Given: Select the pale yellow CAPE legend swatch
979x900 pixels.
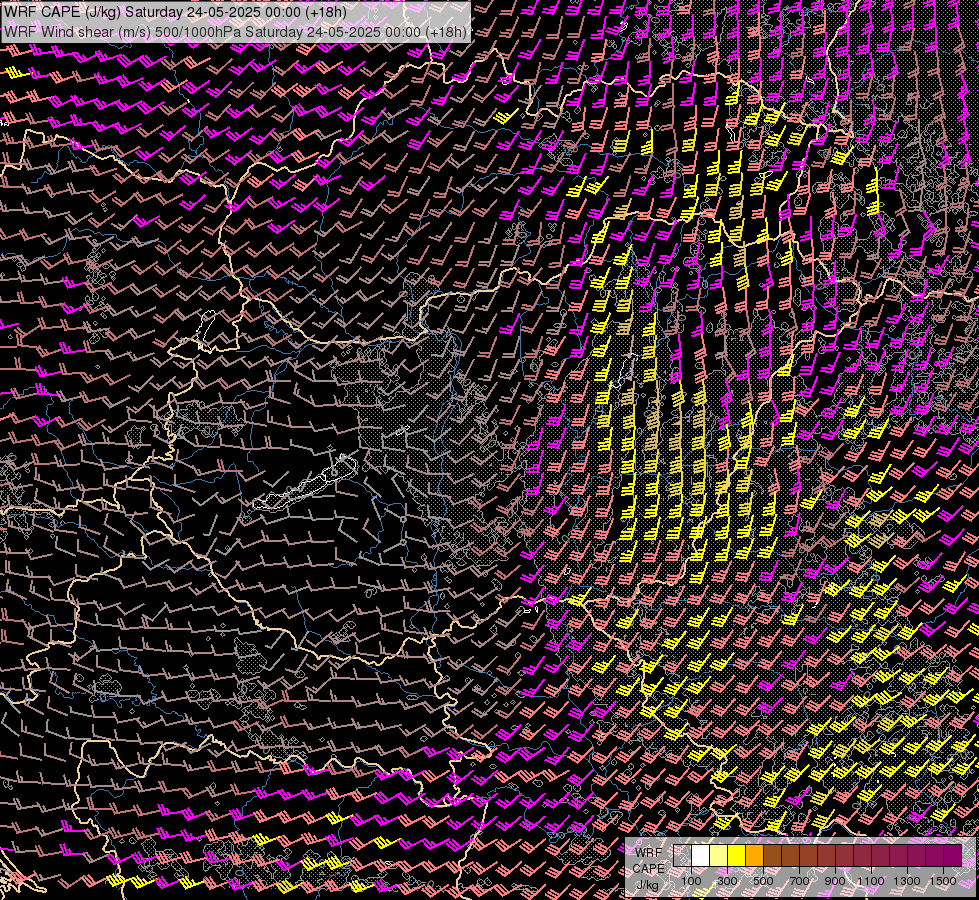Looking at the screenshot, I should (719, 855).
